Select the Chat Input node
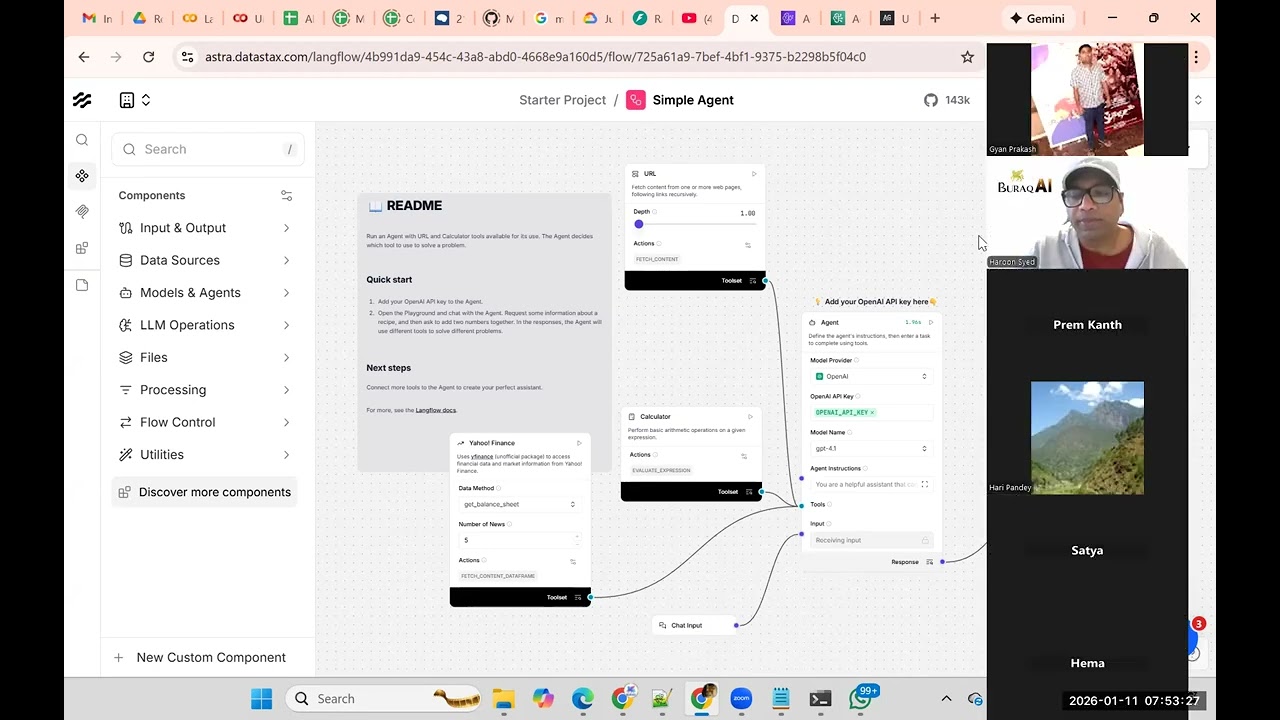The height and width of the screenshot is (720, 1280). (696, 625)
